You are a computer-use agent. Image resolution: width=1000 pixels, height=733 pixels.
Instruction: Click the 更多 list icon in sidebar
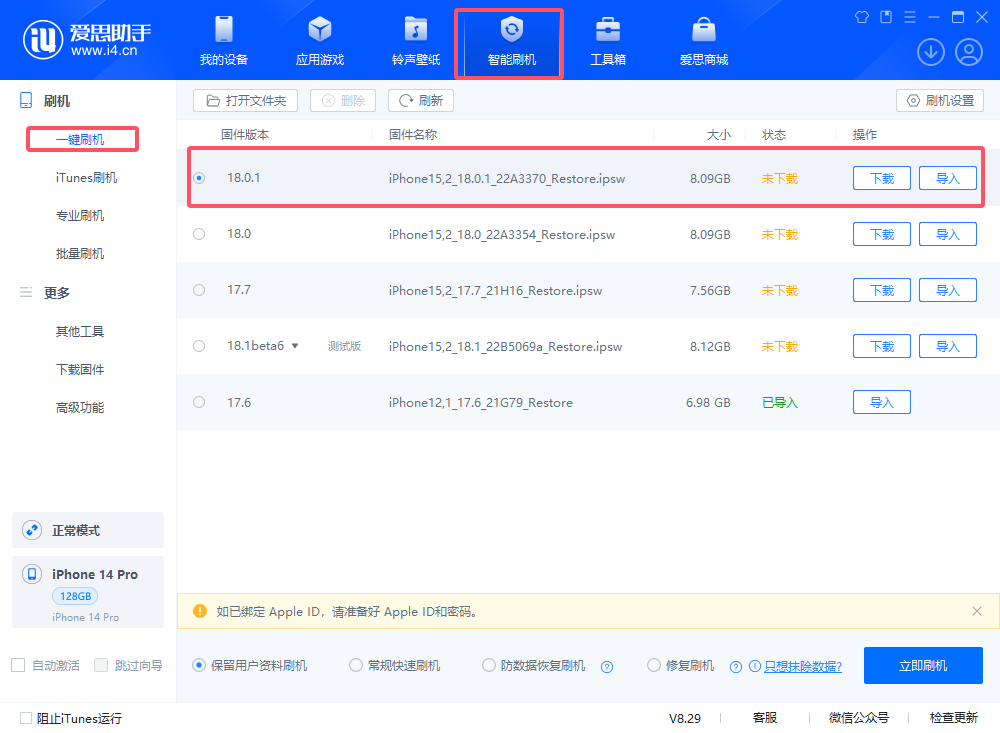(x=26, y=292)
